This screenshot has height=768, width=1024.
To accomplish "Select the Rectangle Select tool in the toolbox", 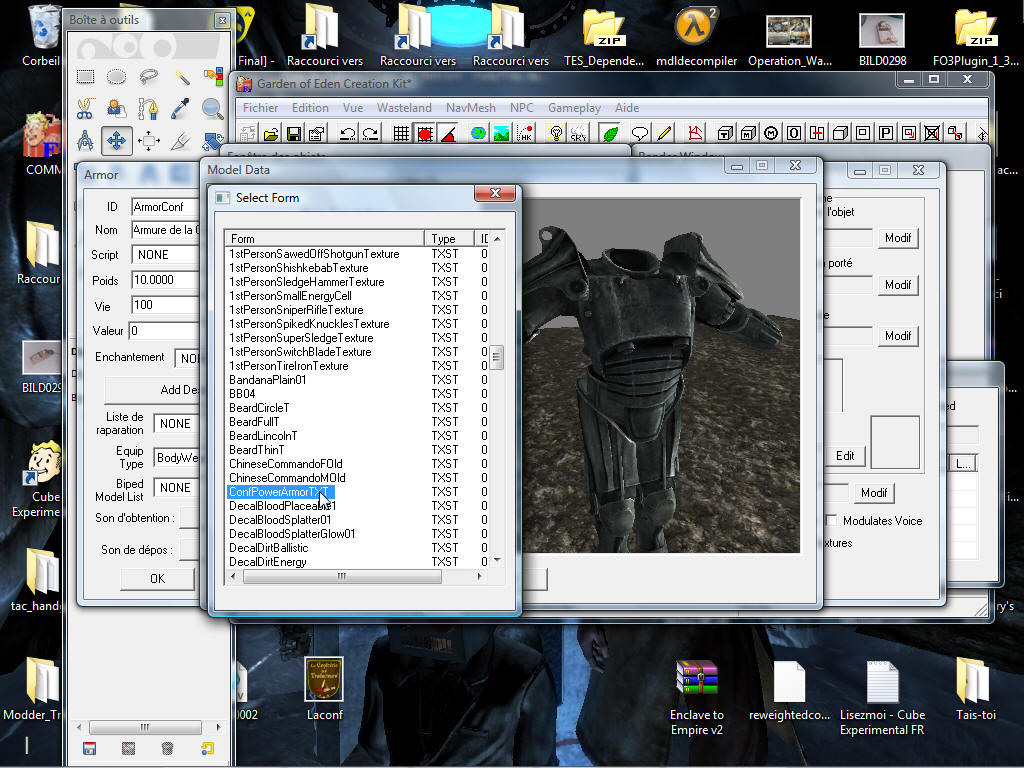I will [86, 77].
